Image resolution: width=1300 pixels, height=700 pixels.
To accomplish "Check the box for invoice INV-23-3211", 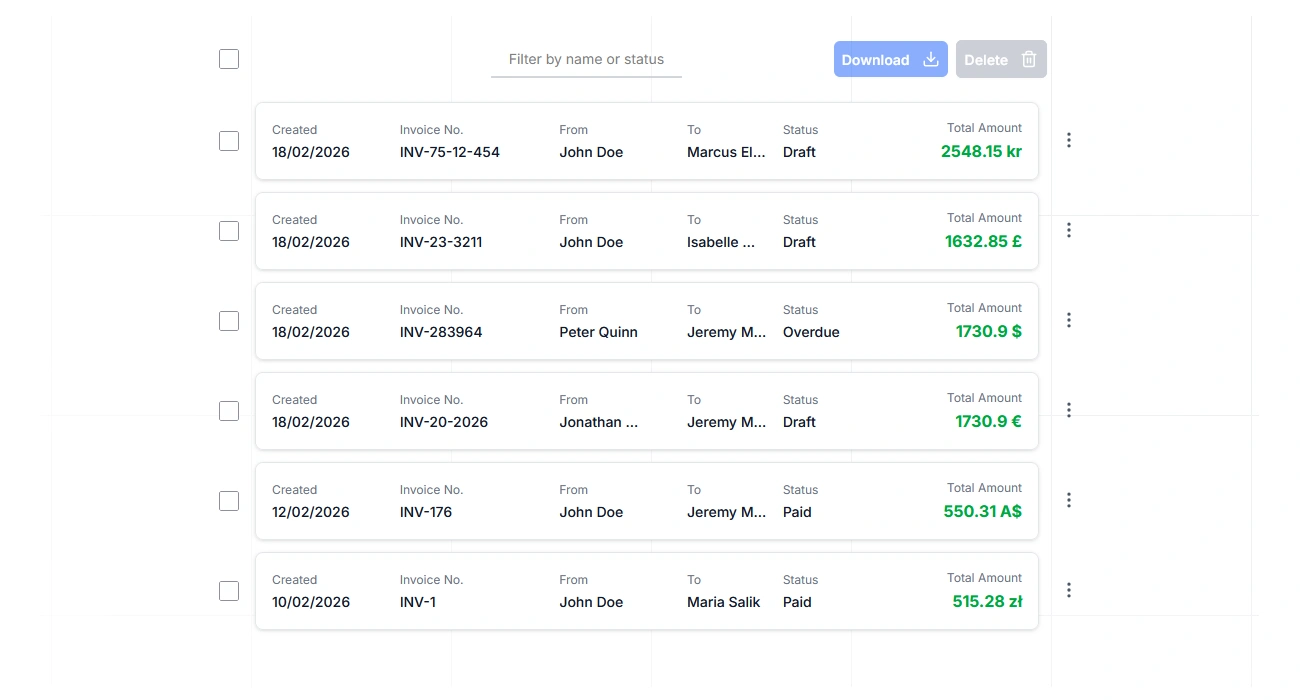I will pyautogui.click(x=228, y=230).
